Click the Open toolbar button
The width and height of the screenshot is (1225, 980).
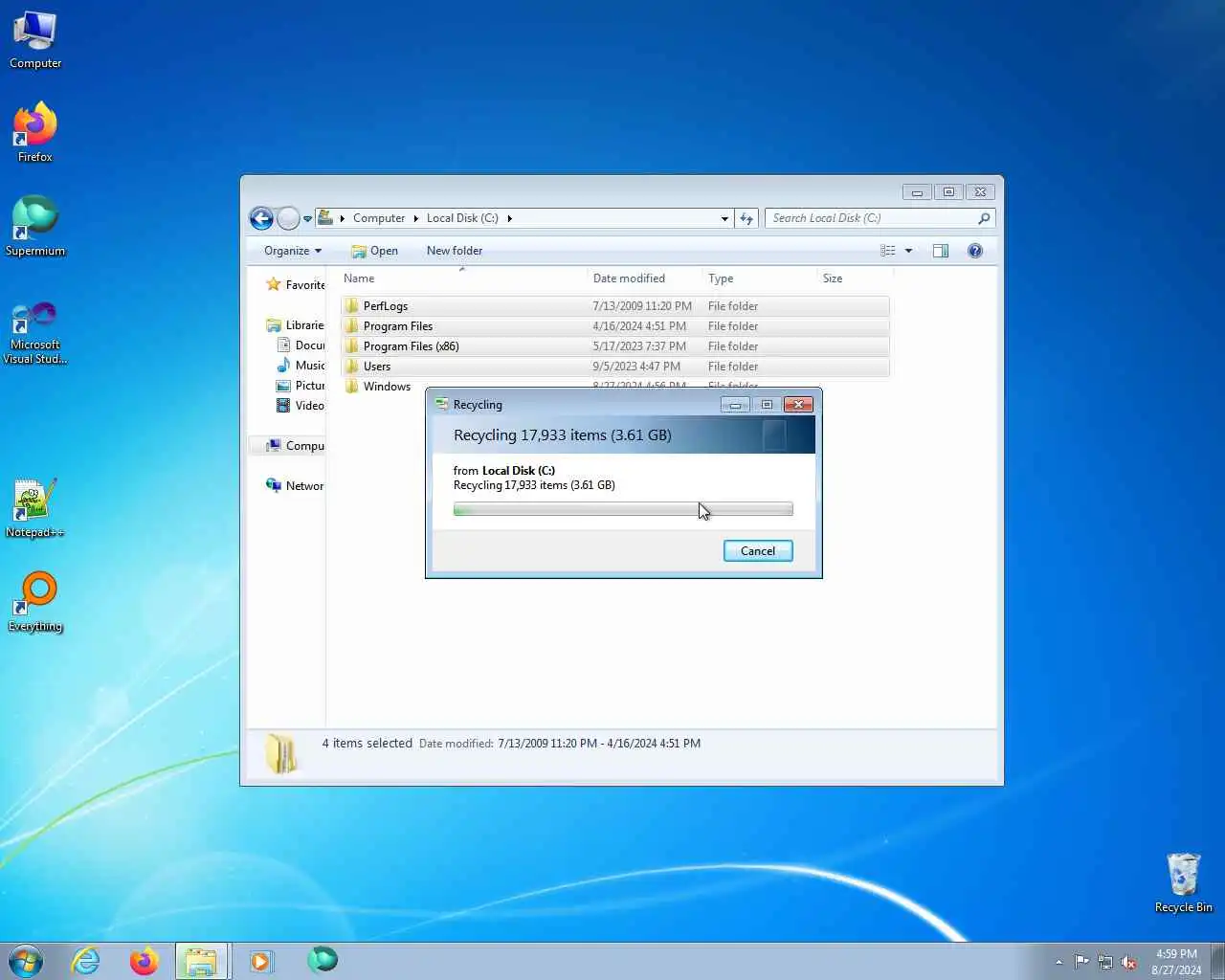374,251
